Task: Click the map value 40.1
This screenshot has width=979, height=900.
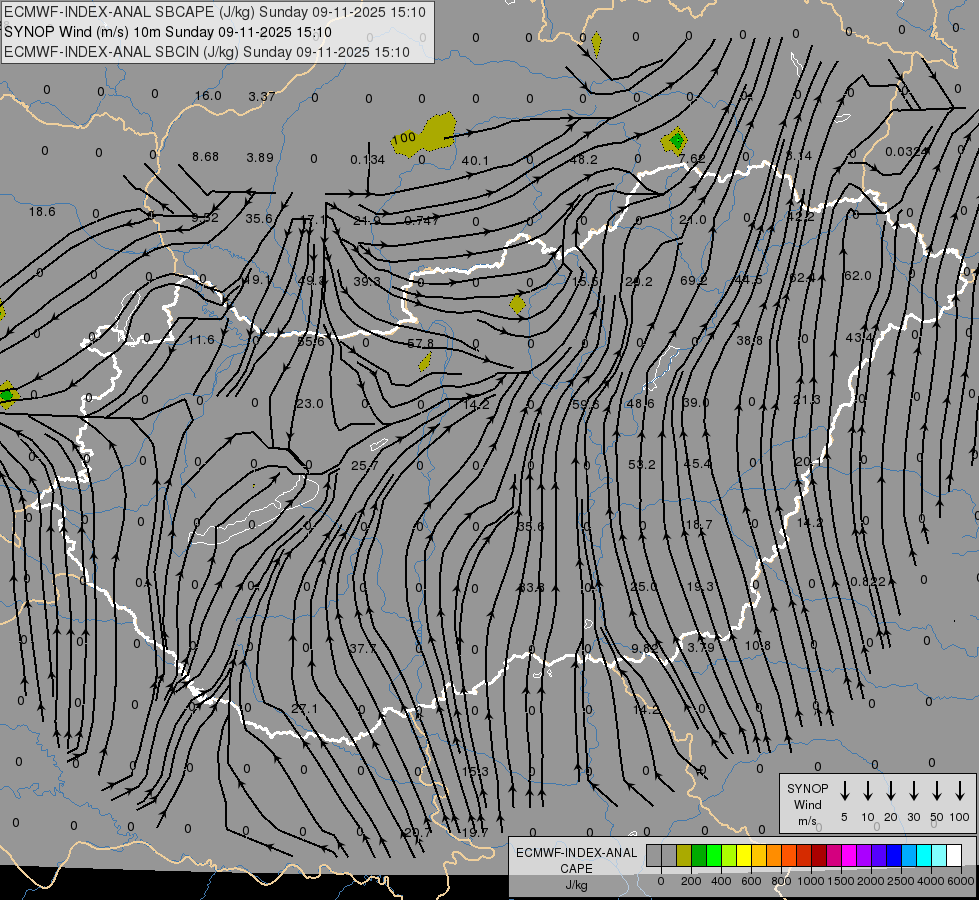Action: [x=475, y=161]
